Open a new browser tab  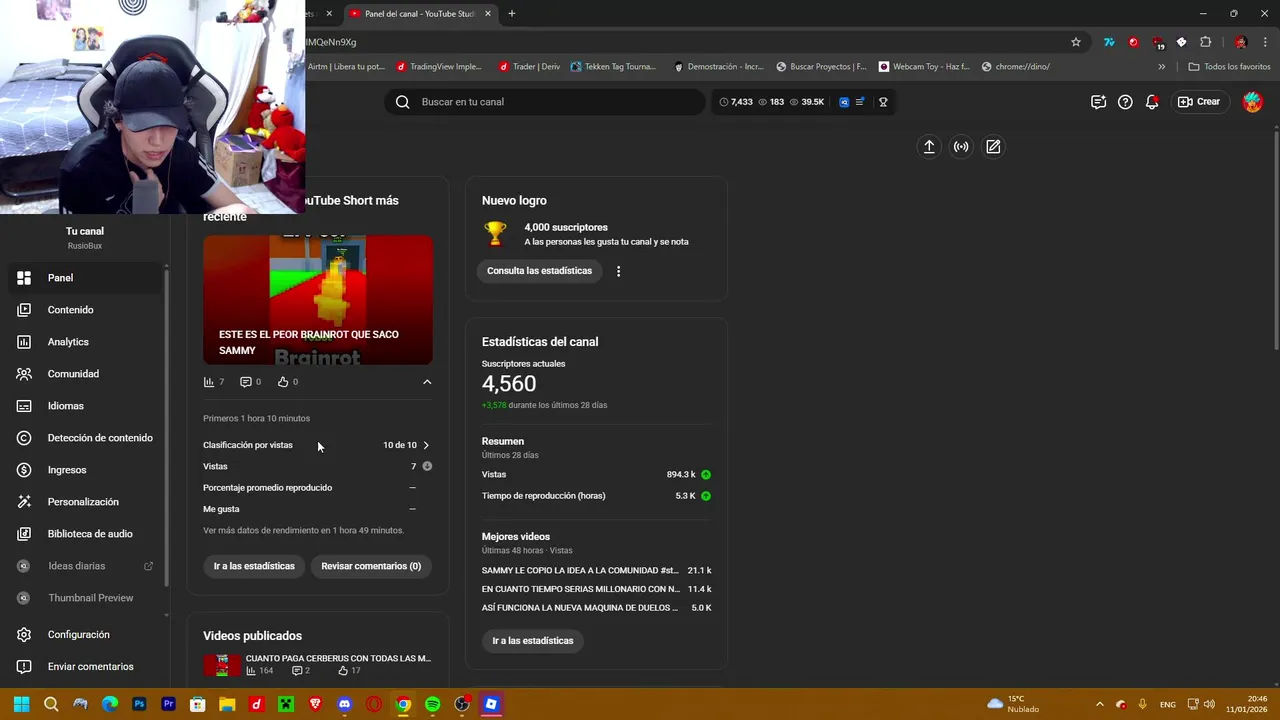coord(512,14)
